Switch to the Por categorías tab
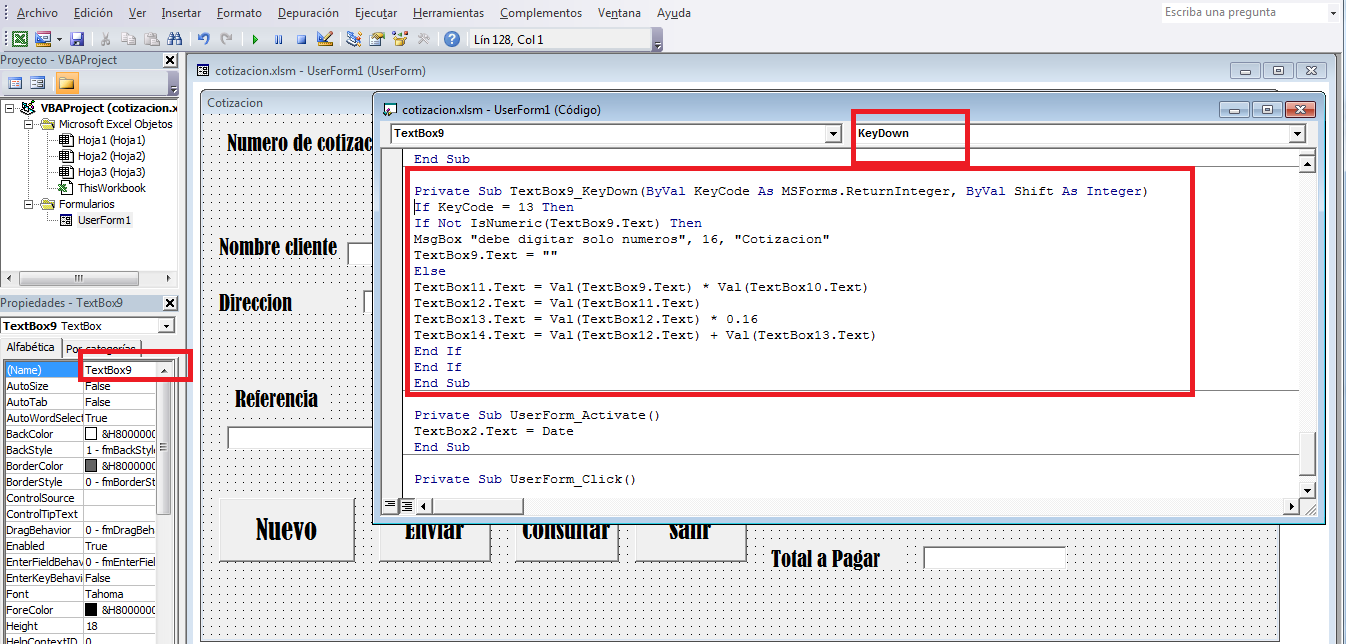Screen dimensions: 1346x644 [102, 347]
